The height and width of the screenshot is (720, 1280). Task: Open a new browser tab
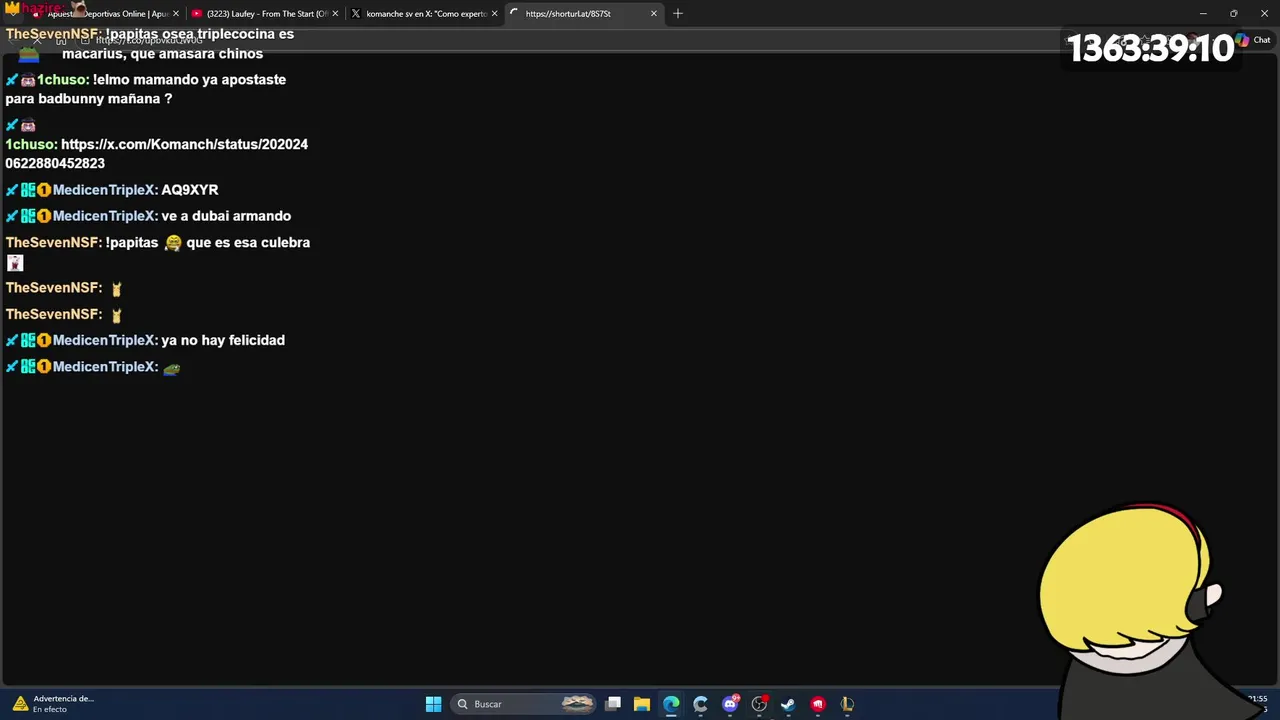pos(678,14)
